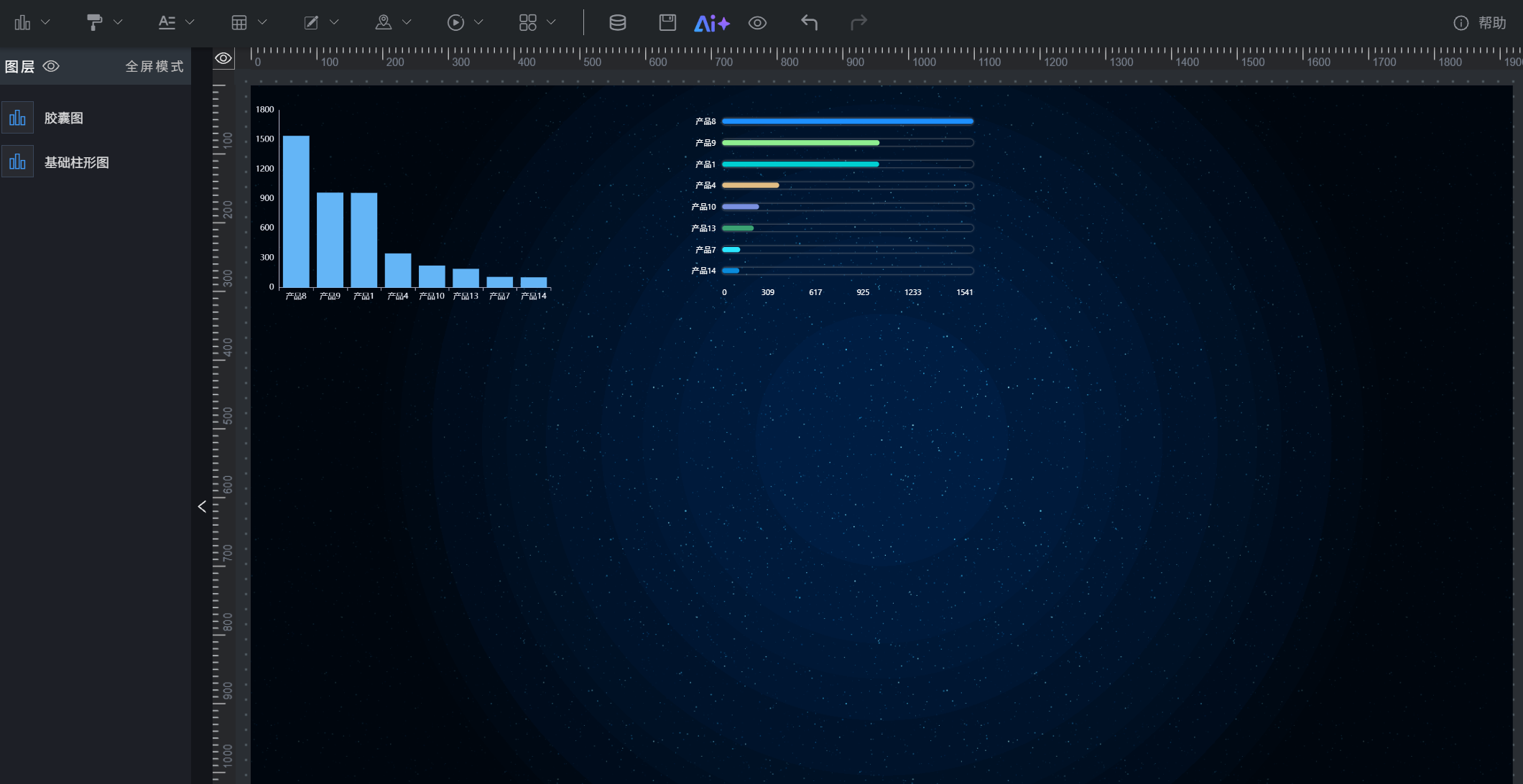Click the database data source icon
Image resolution: width=1523 pixels, height=784 pixels.
pos(617,23)
